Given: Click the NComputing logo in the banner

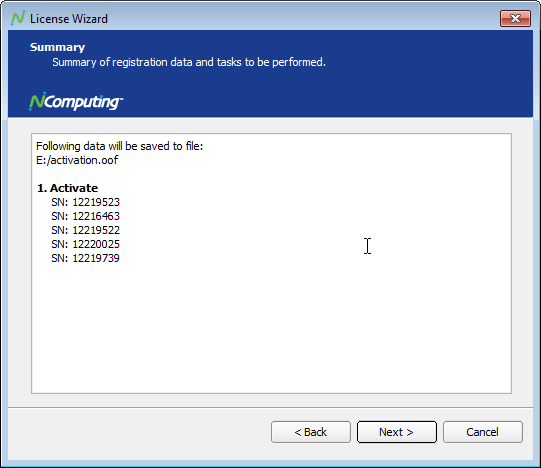Looking at the screenshot, I should (76, 101).
